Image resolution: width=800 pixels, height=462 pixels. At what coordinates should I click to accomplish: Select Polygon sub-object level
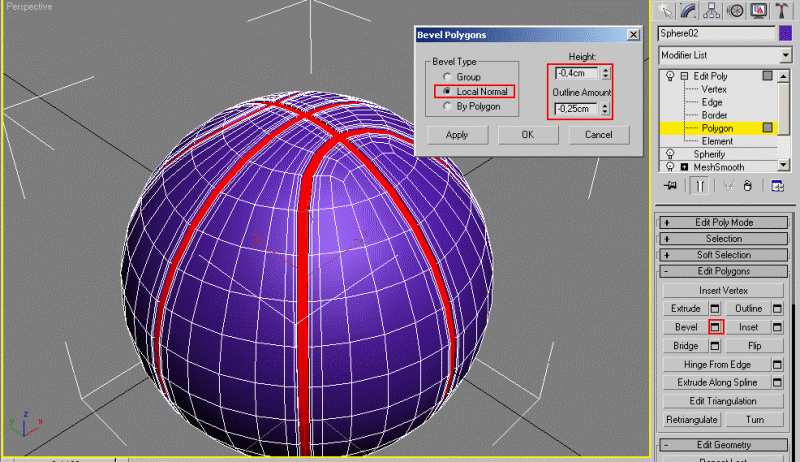[717, 128]
